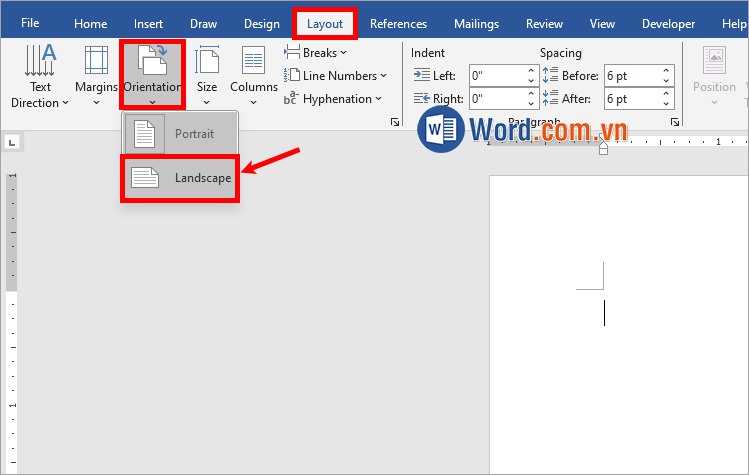
Task: Open the Line Numbers dropdown
Action: pyautogui.click(x=332, y=75)
